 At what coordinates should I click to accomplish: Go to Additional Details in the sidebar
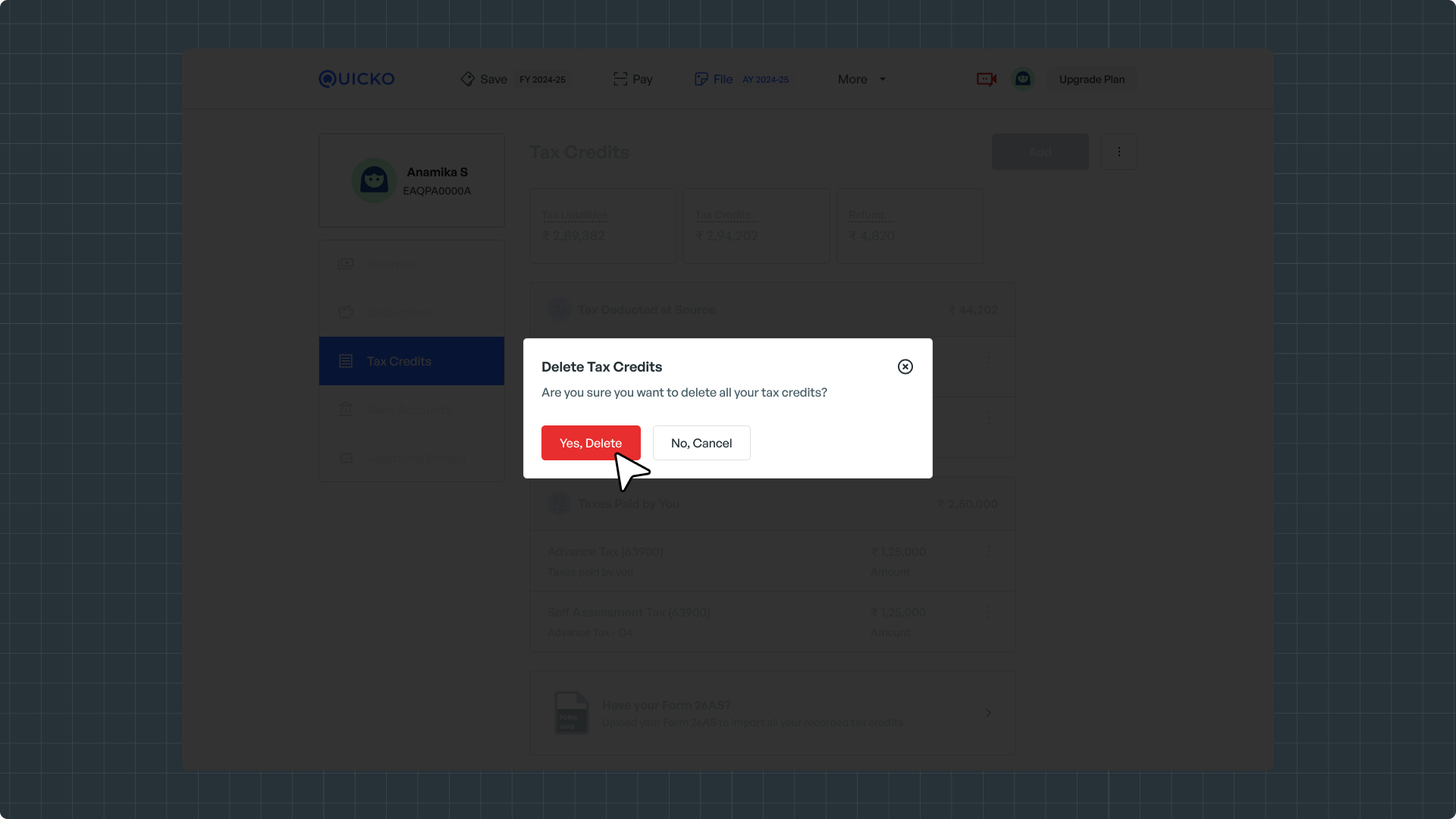412,458
